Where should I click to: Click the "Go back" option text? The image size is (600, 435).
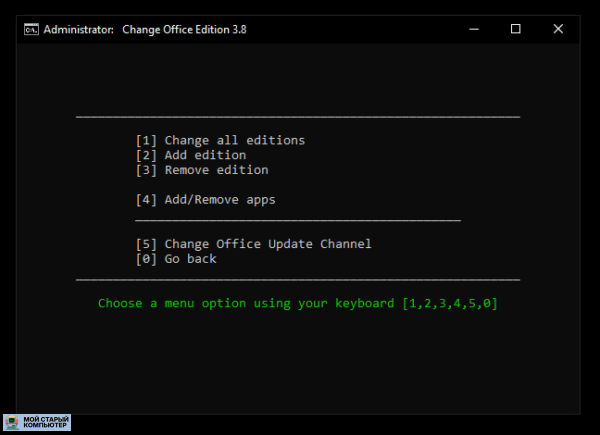[190, 259]
